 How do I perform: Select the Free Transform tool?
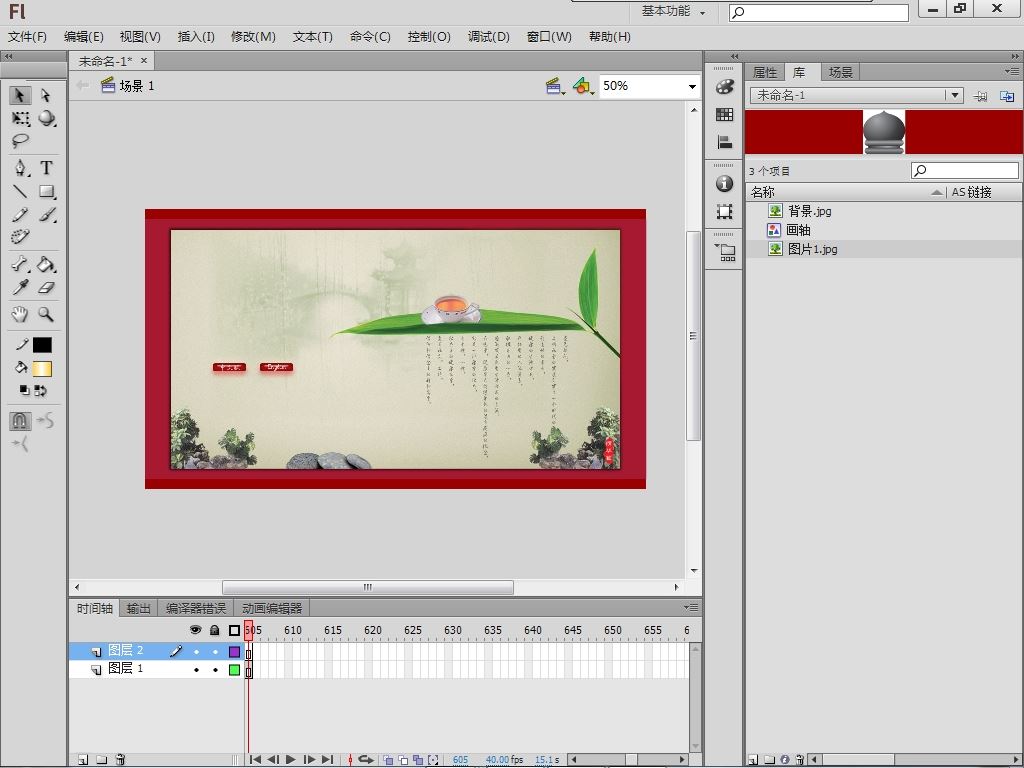(20, 118)
